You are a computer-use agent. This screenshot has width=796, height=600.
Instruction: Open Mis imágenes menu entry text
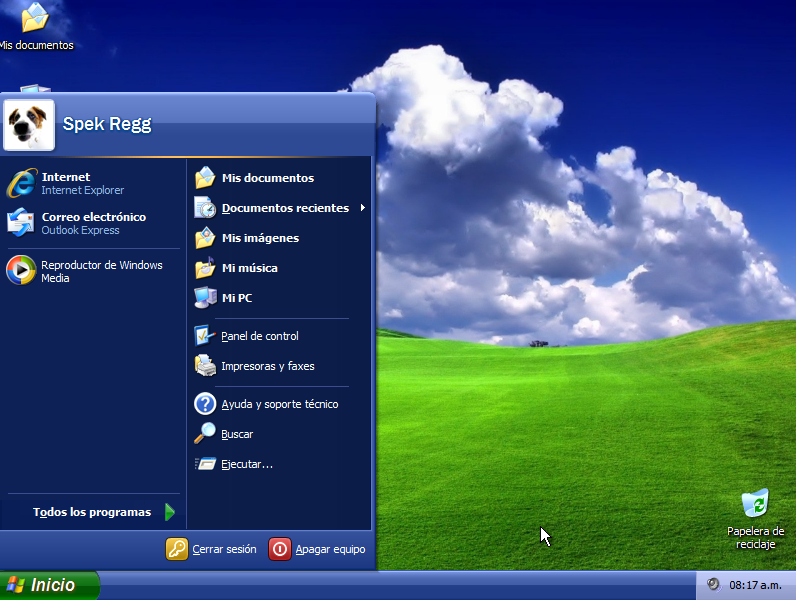[x=260, y=238]
